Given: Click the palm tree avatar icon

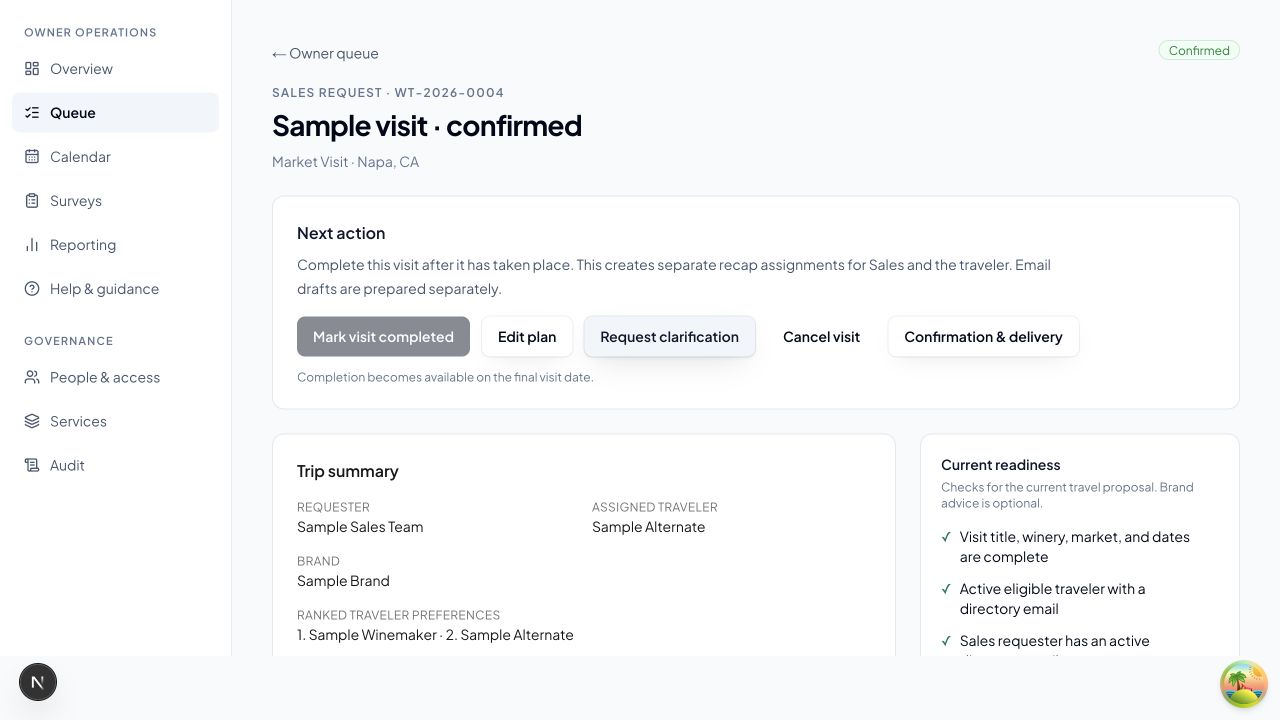Looking at the screenshot, I should 1244,685.
